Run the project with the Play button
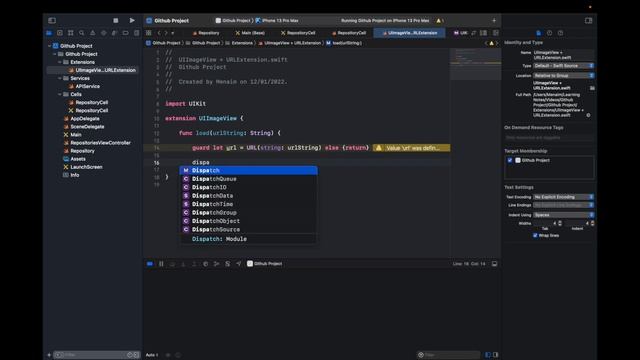Screen dimensions: 640x360 coord(132,20)
